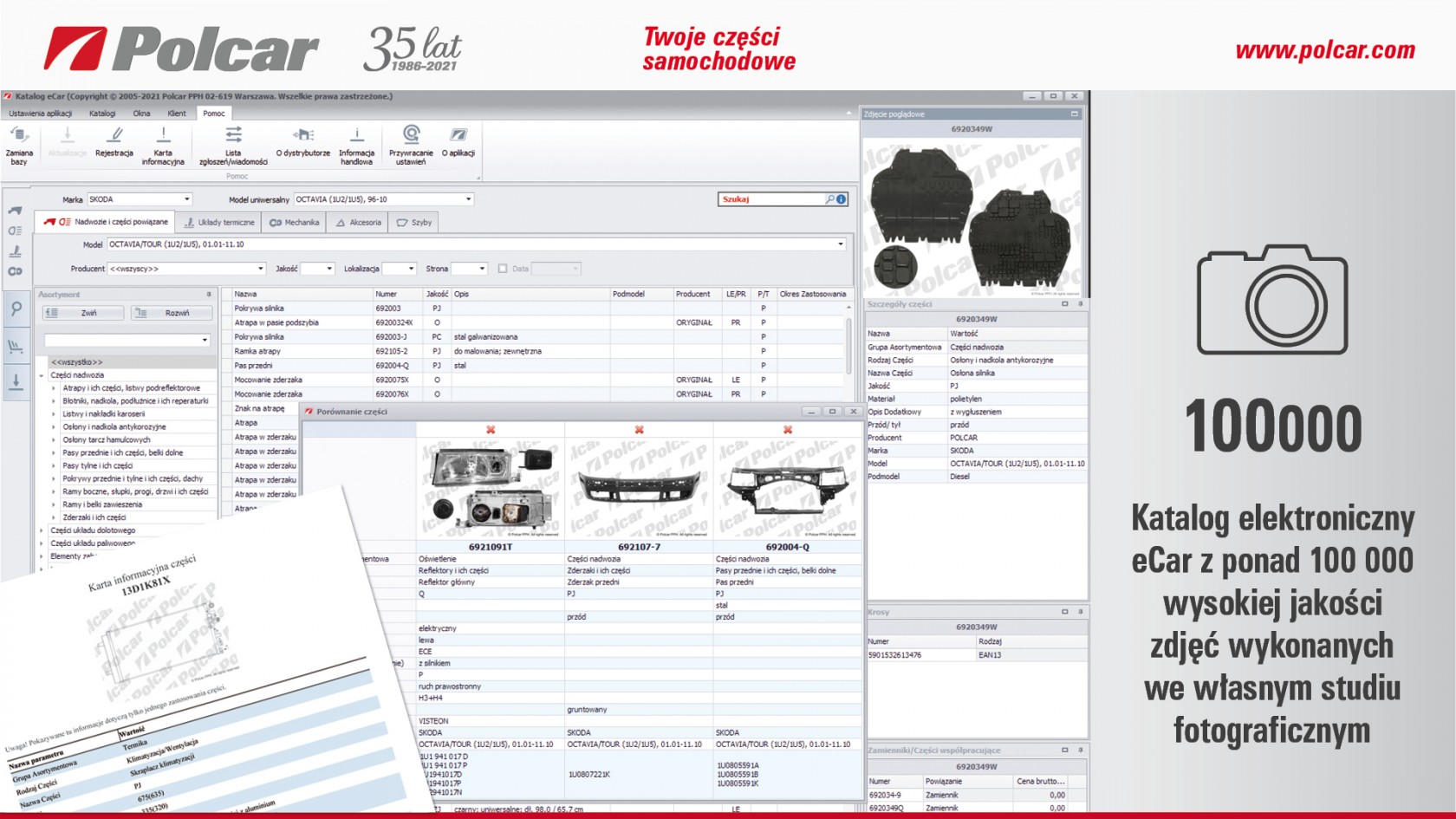Image resolution: width=1456 pixels, height=819 pixels.
Task: Open the Asortyment filter dropdown
Action: [x=205, y=340]
